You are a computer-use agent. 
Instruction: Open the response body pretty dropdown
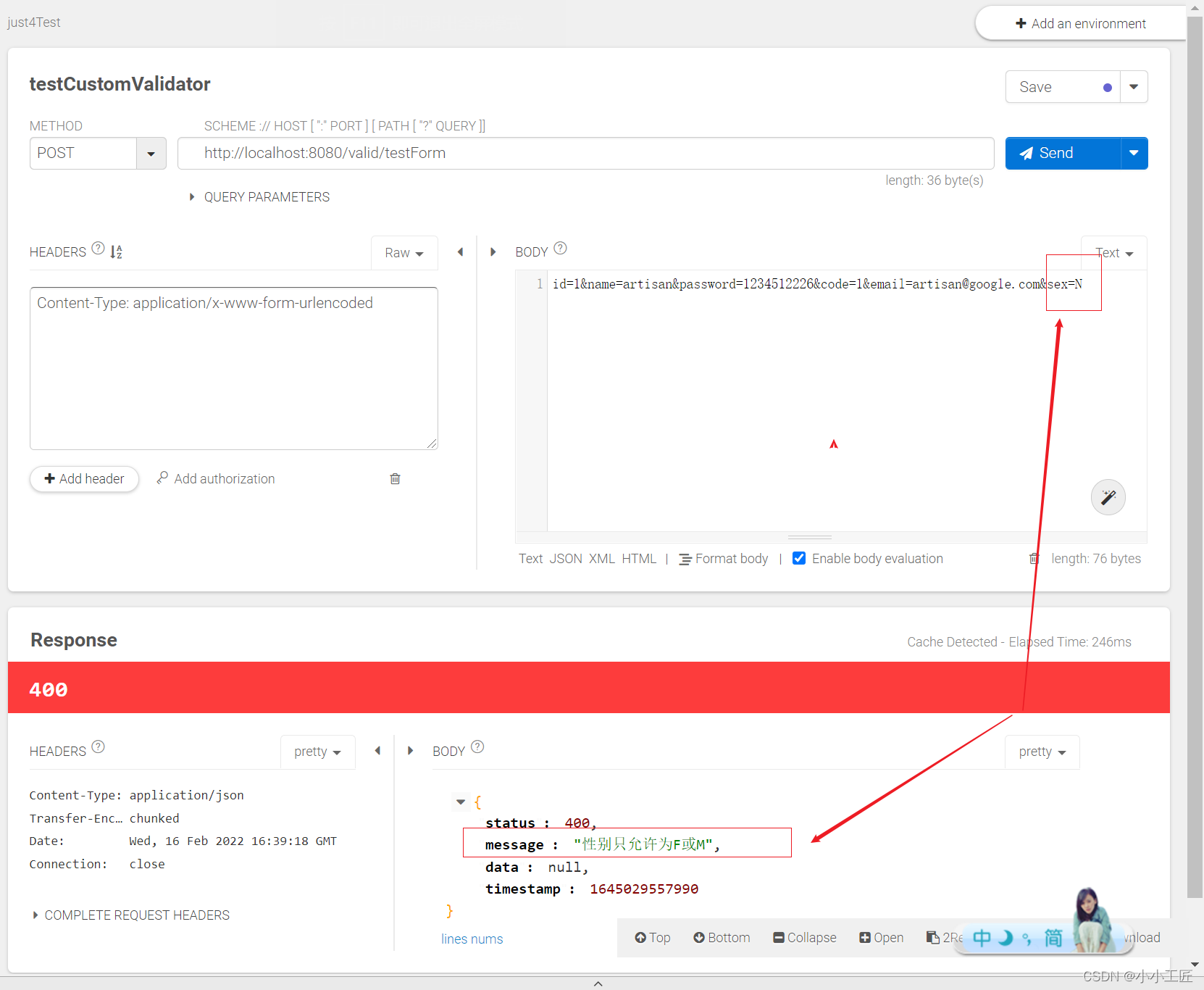[1042, 752]
